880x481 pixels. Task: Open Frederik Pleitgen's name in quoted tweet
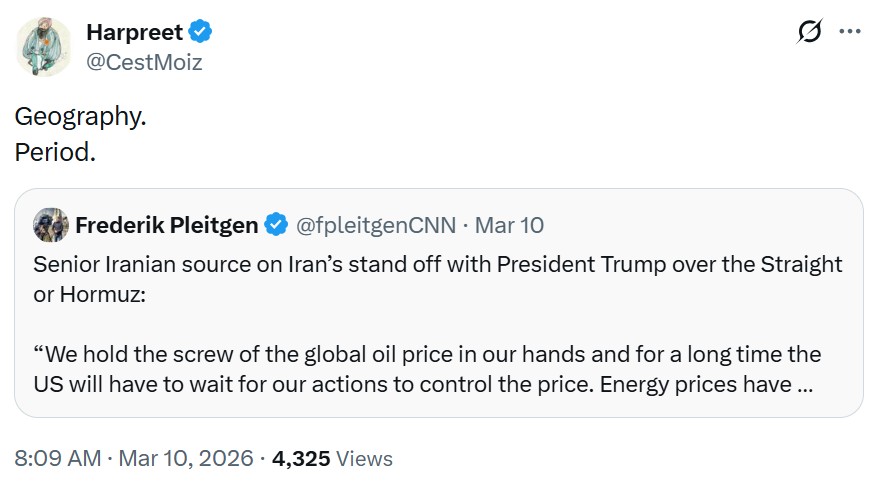167,225
